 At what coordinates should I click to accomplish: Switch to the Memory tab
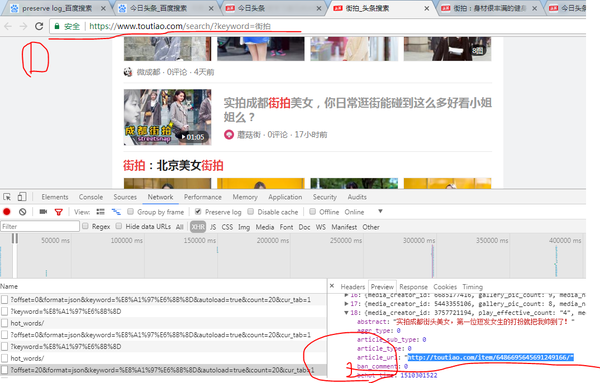click(x=245, y=197)
